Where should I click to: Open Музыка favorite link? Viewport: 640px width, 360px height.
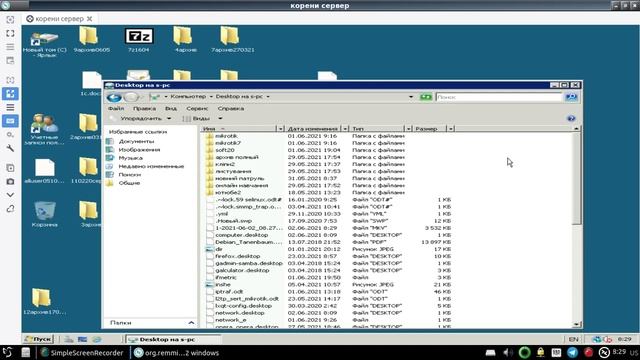point(130,158)
